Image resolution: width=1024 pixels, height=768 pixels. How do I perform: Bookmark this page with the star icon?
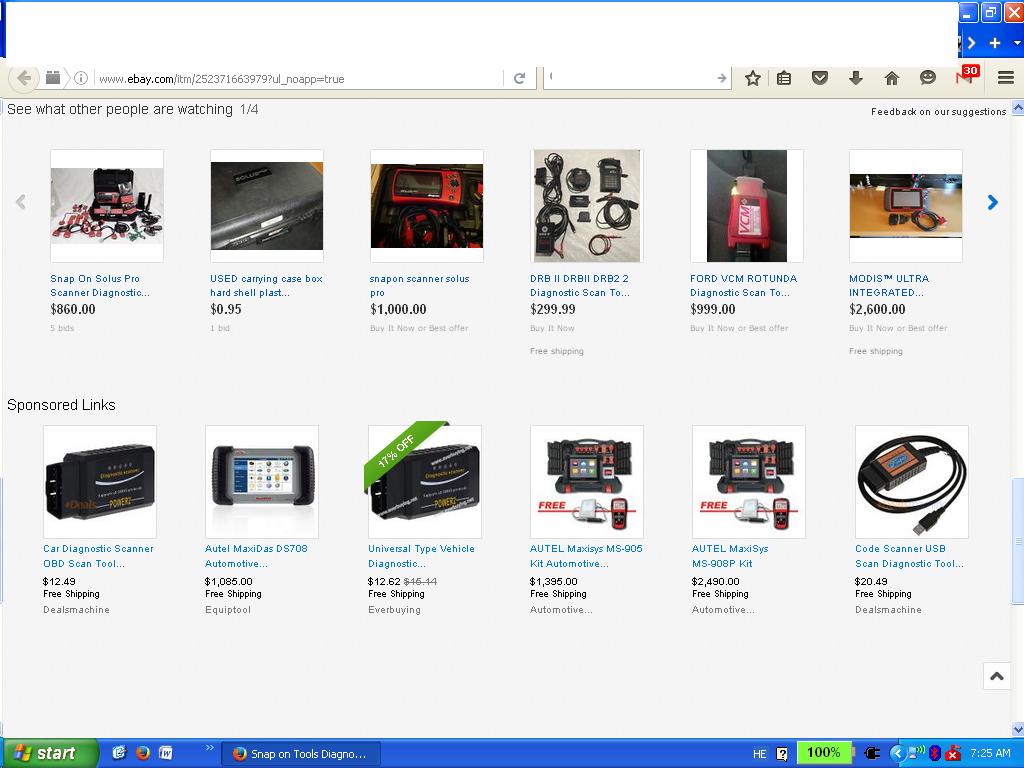(753, 78)
